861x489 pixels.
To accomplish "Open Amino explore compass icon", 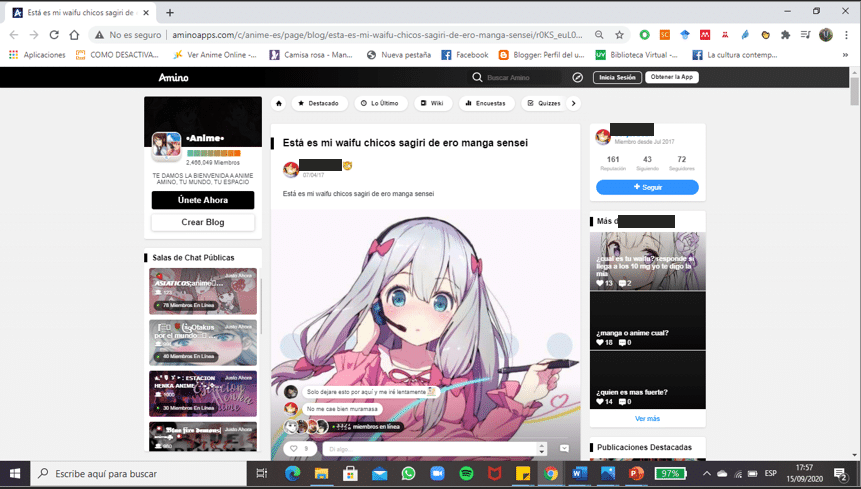I will (x=578, y=77).
